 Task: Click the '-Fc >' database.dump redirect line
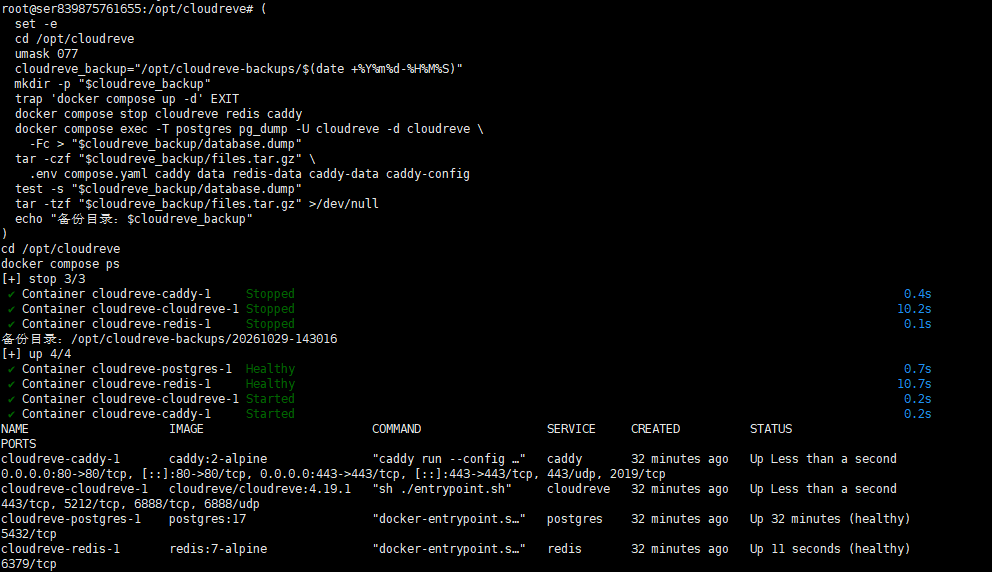point(166,144)
